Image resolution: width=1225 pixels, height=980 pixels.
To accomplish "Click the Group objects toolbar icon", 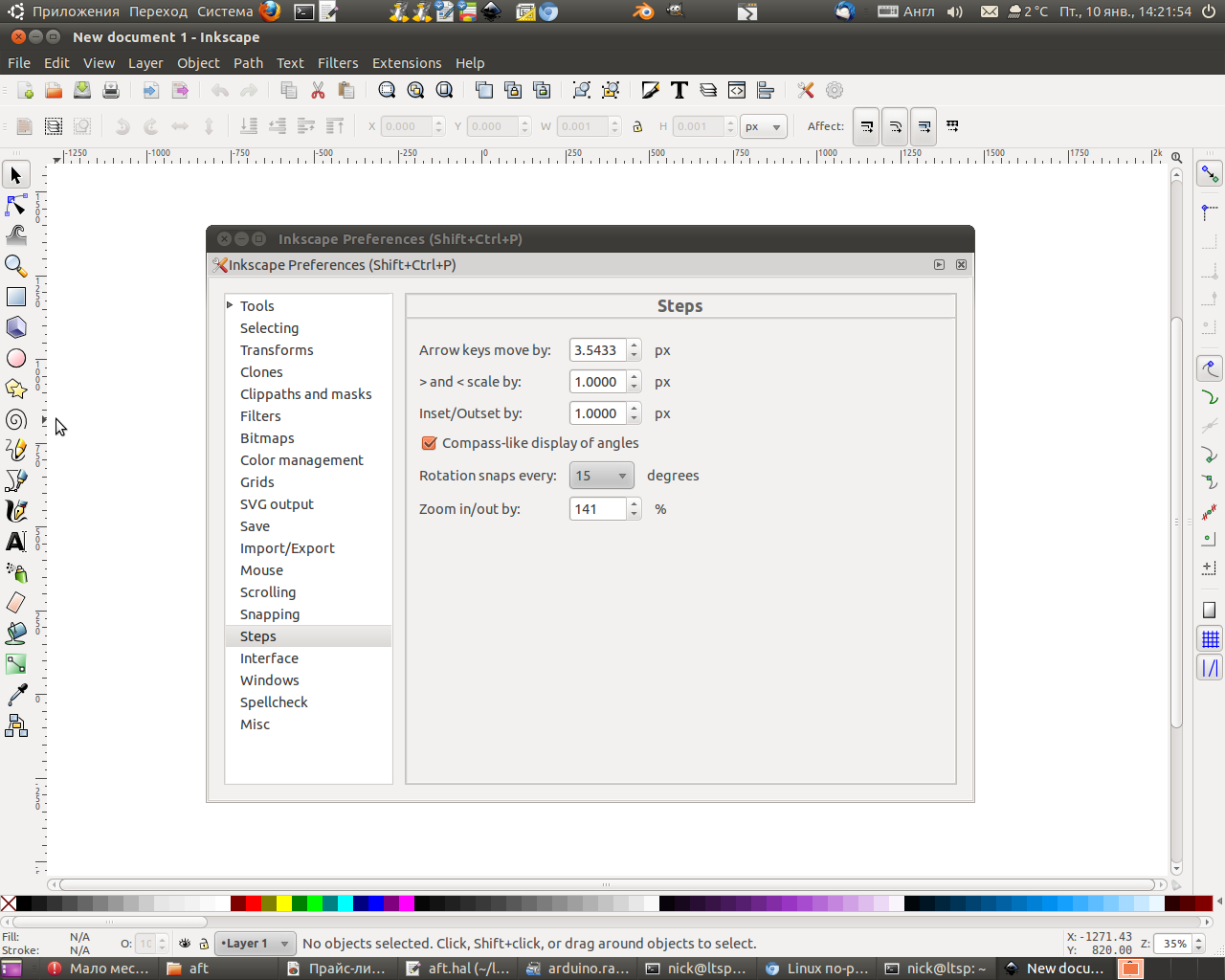I will (x=581, y=90).
